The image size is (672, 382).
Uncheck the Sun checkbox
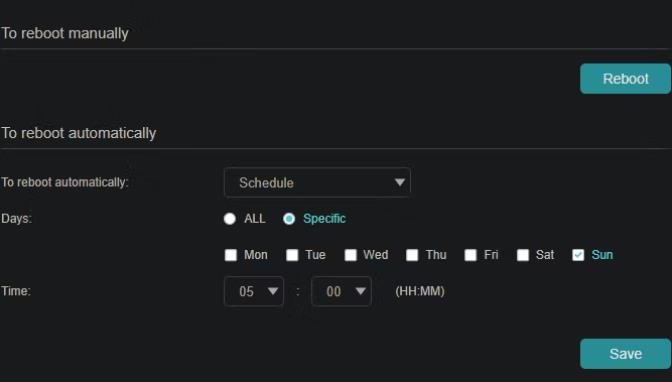pos(578,255)
